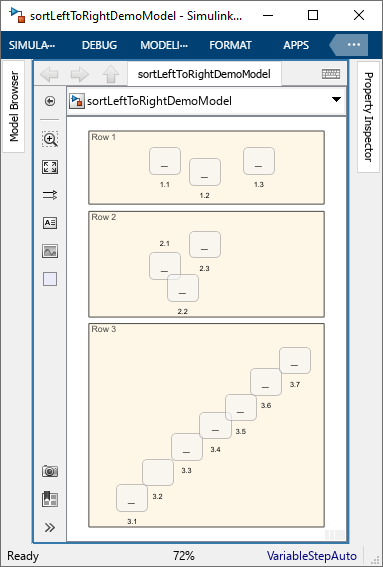Click the Ready status text
This screenshot has width=383, height=567.
coord(23,556)
